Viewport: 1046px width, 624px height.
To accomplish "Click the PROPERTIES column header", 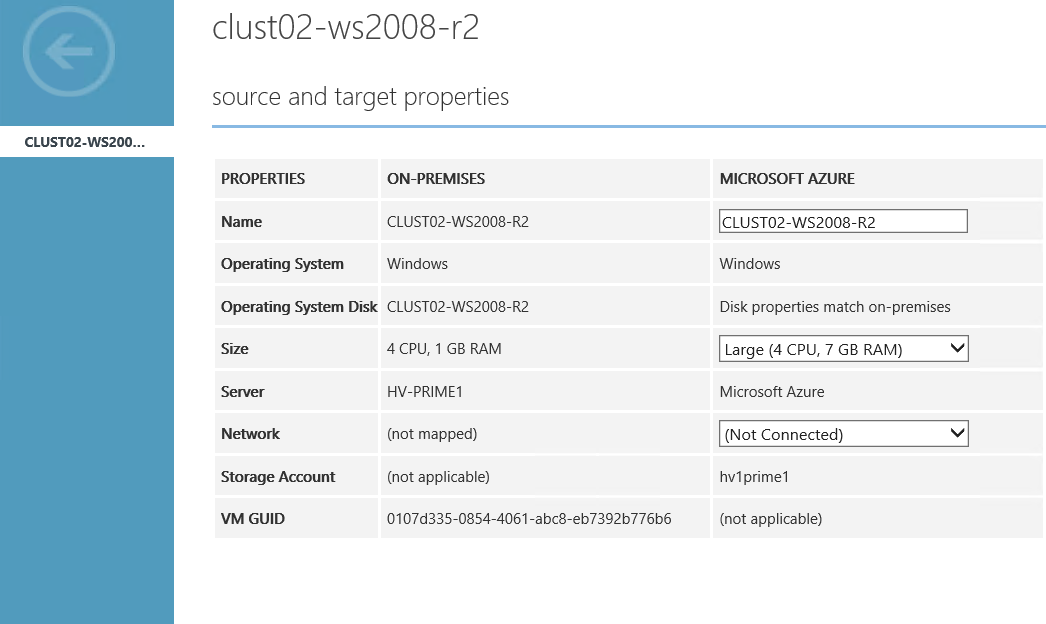I will [263, 179].
